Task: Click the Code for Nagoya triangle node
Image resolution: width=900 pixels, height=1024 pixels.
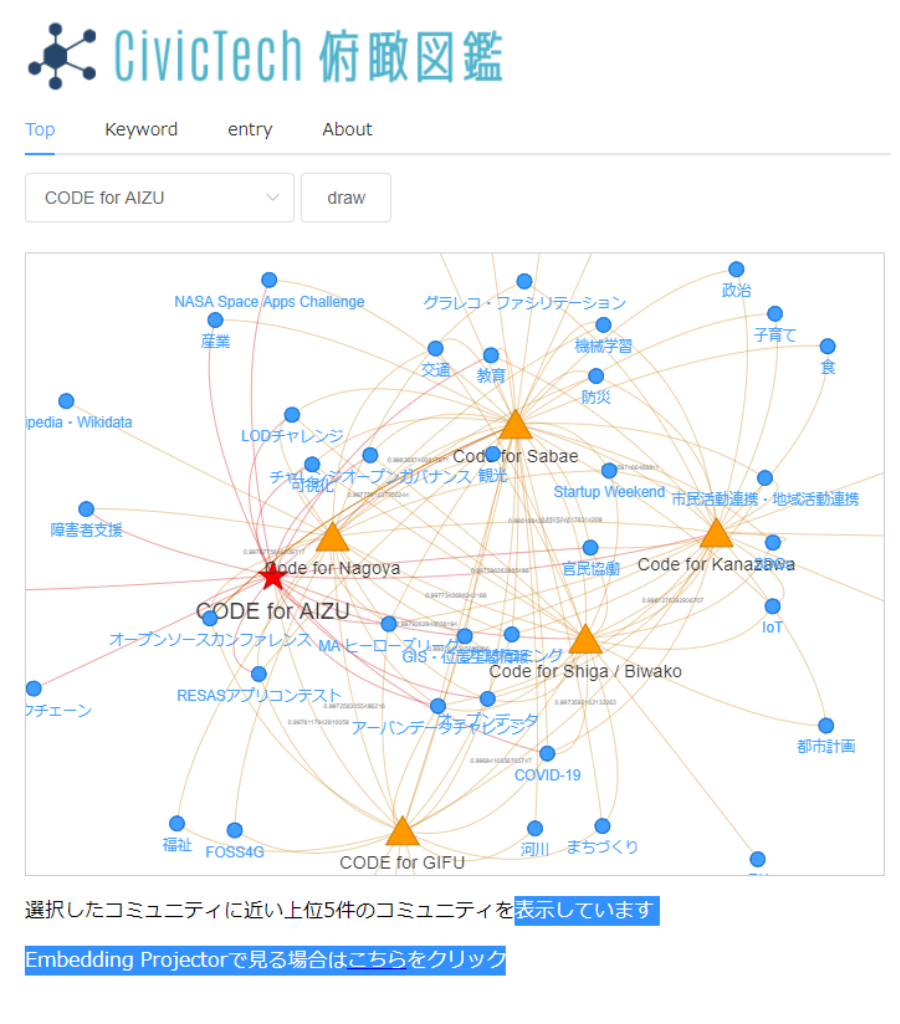Action: tap(332, 537)
